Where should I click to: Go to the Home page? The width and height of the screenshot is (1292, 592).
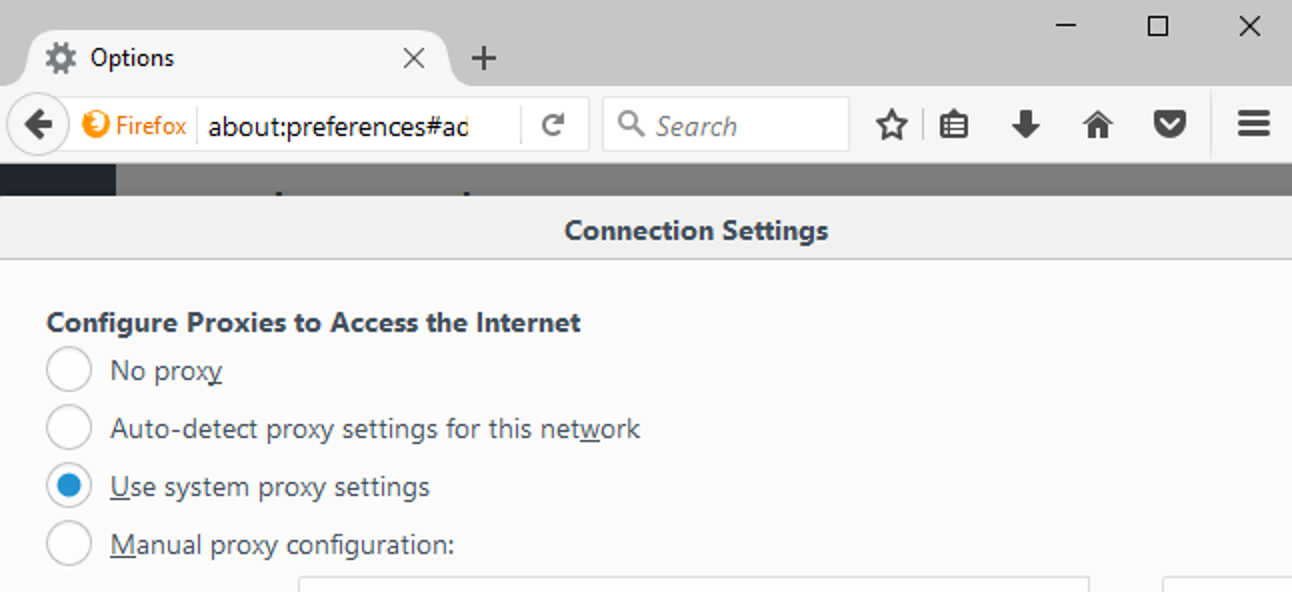coord(1097,125)
